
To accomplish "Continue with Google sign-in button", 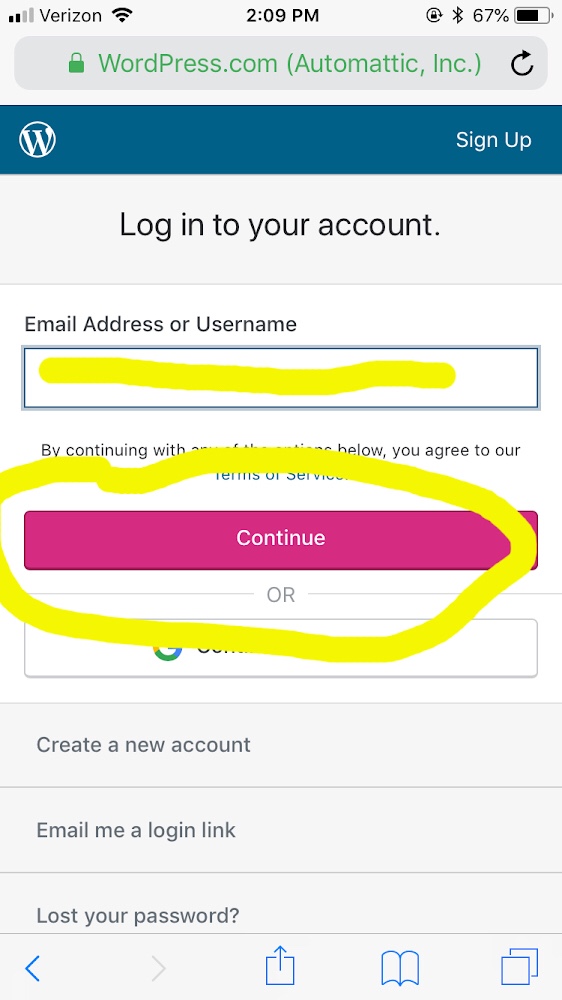I will [x=281, y=647].
